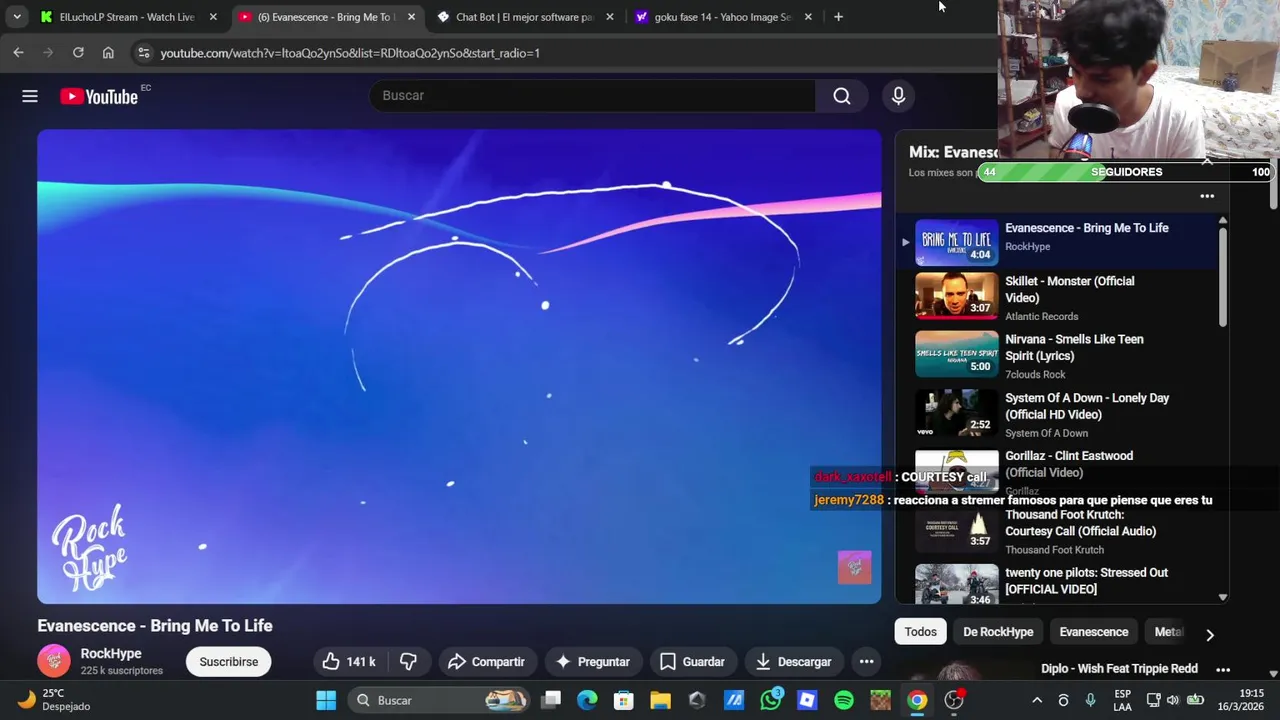Play Thousand Foot Krutch Courtesy Call
This screenshot has height=720, width=1280.
1057,531
